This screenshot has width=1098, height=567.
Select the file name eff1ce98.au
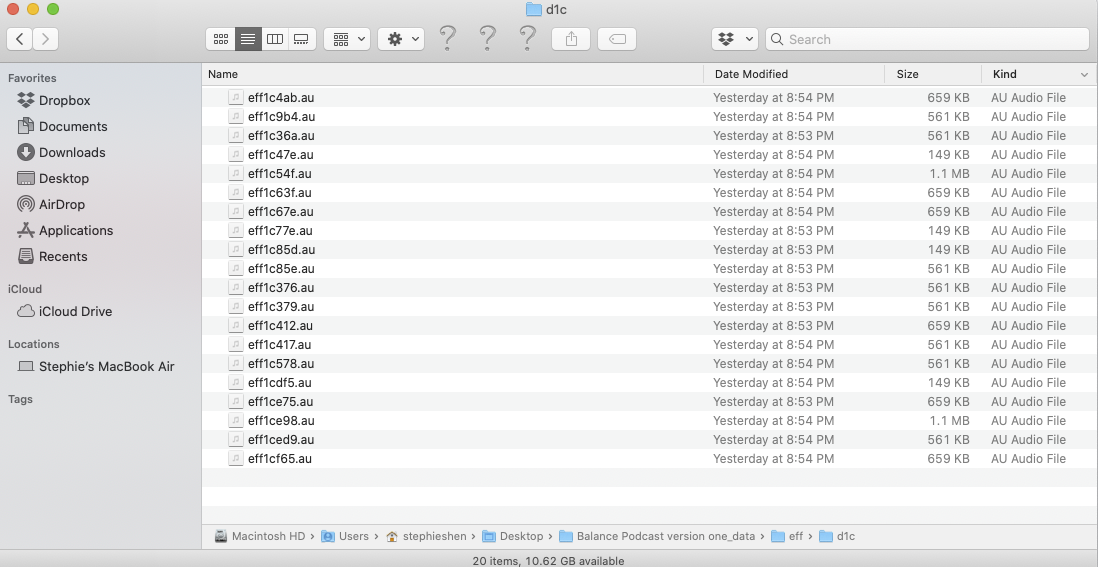coord(281,421)
